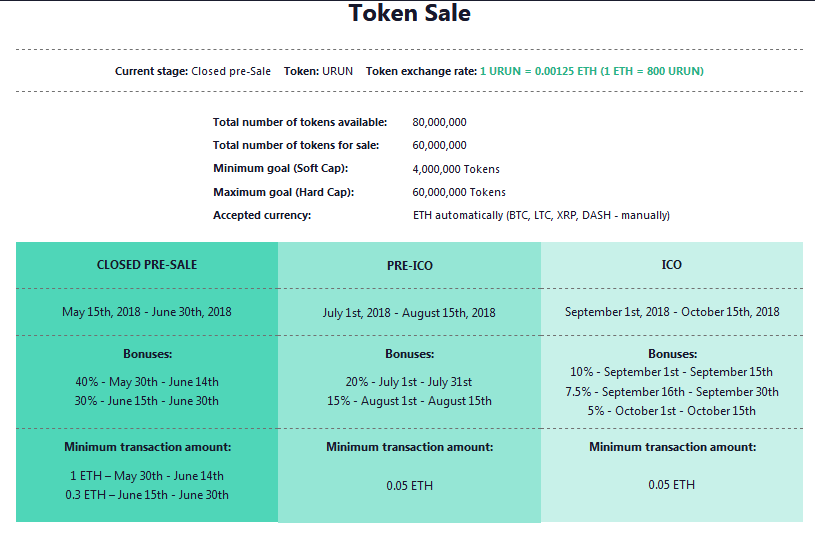Viewport: 815px width, 536px height.
Task: Click the green token exchange rate text
Action: click(x=592, y=71)
